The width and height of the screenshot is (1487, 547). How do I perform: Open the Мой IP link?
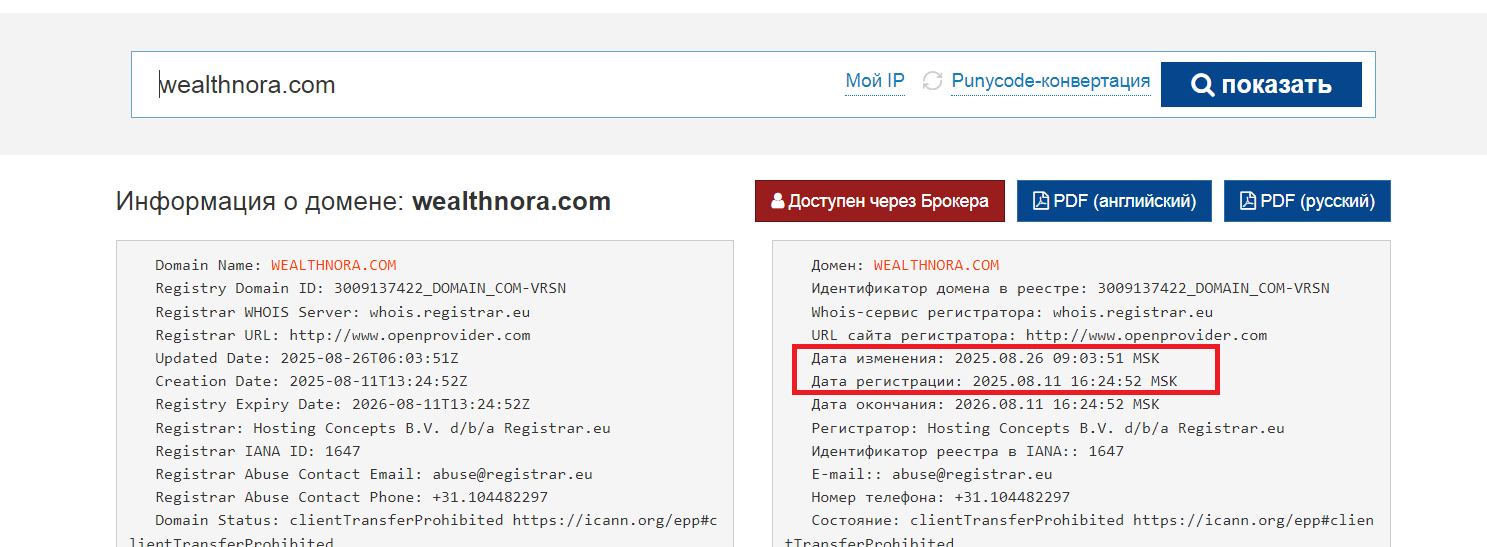(x=875, y=81)
